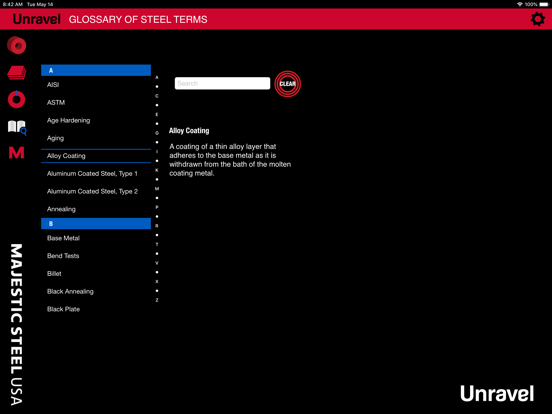Select the highlighted Alloy Coating entry
Viewport: 552px width, 414px height.
(96, 156)
